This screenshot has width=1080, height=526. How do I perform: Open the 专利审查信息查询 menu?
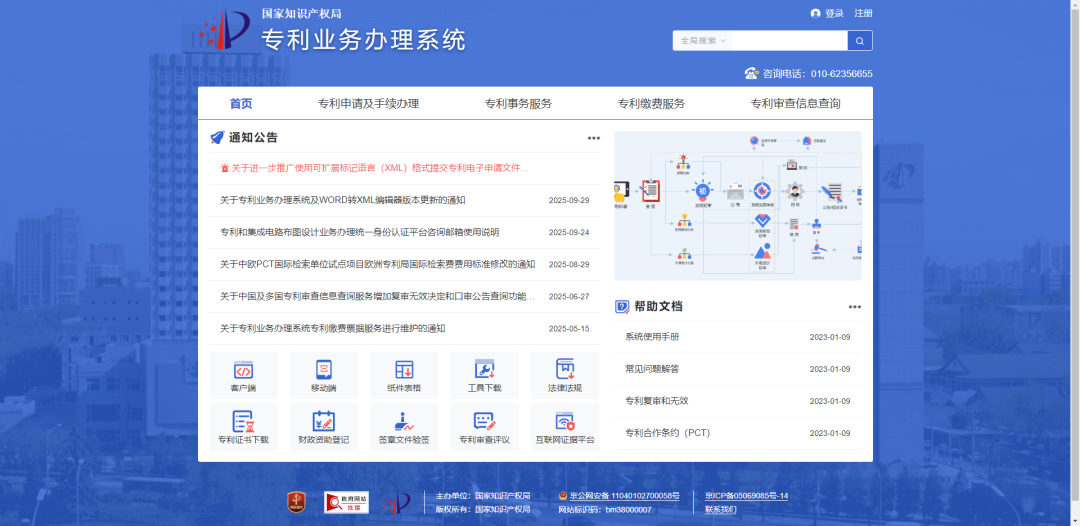796,104
